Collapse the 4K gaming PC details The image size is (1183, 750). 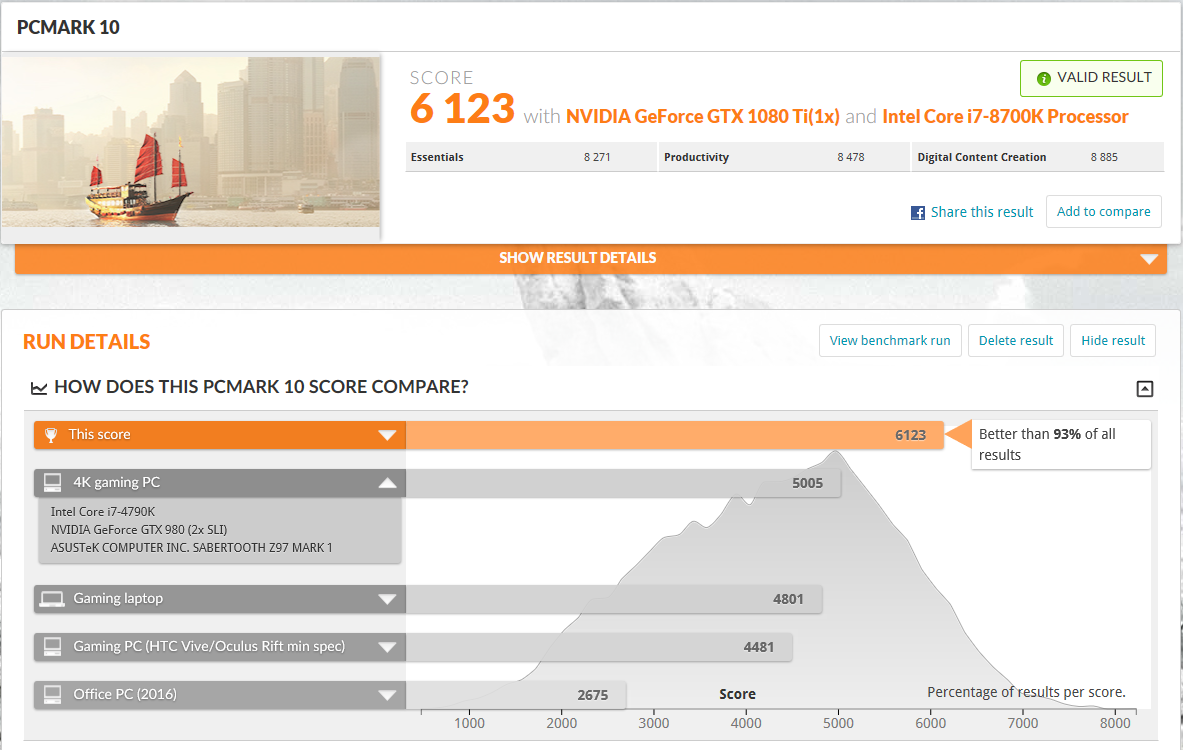tap(387, 483)
